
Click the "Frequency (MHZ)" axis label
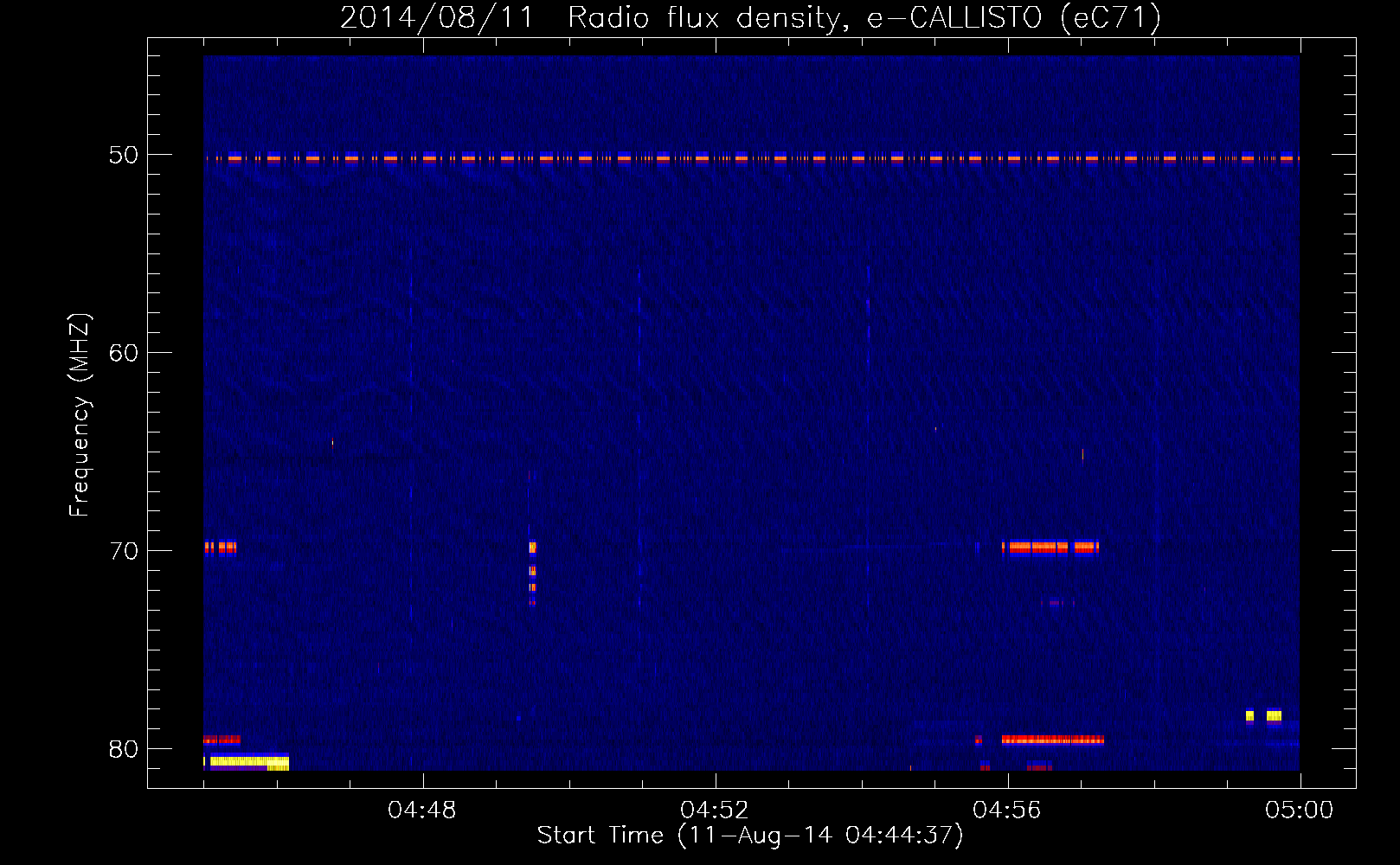pyautogui.click(x=80, y=415)
